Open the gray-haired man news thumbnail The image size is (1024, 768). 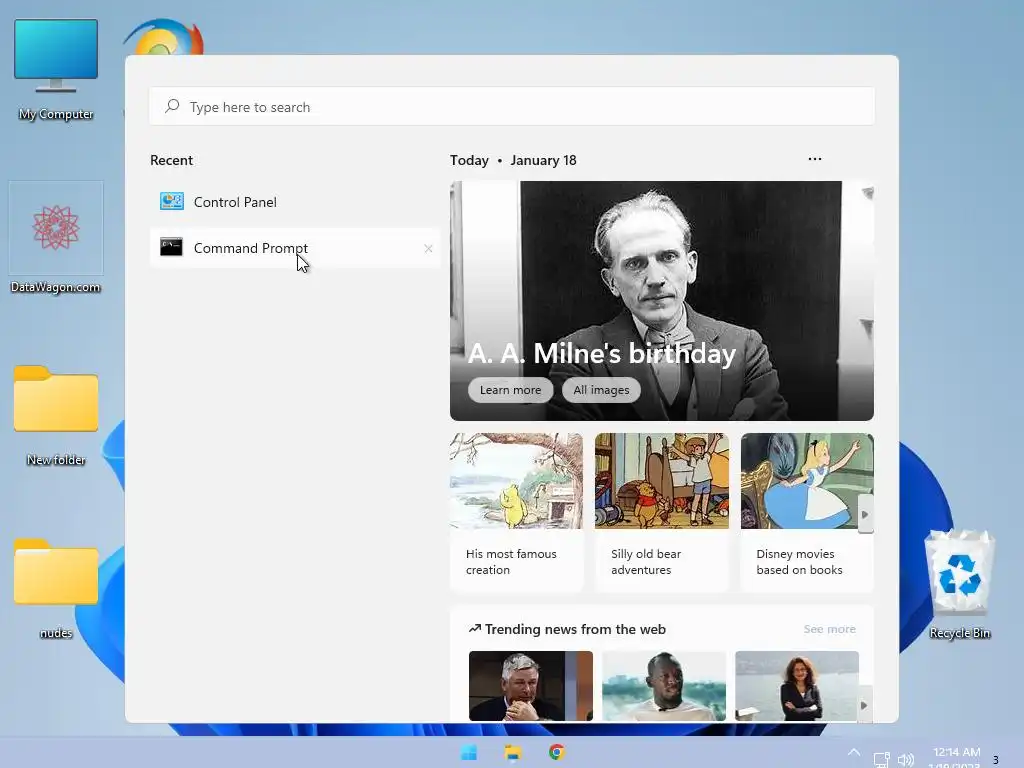(x=531, y=686)
